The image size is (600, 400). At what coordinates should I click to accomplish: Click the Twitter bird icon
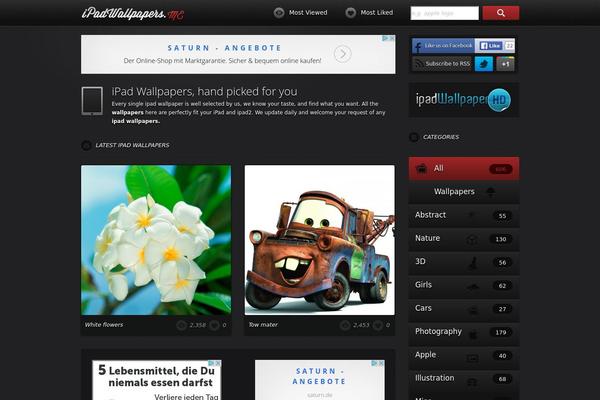pos(484,64)
